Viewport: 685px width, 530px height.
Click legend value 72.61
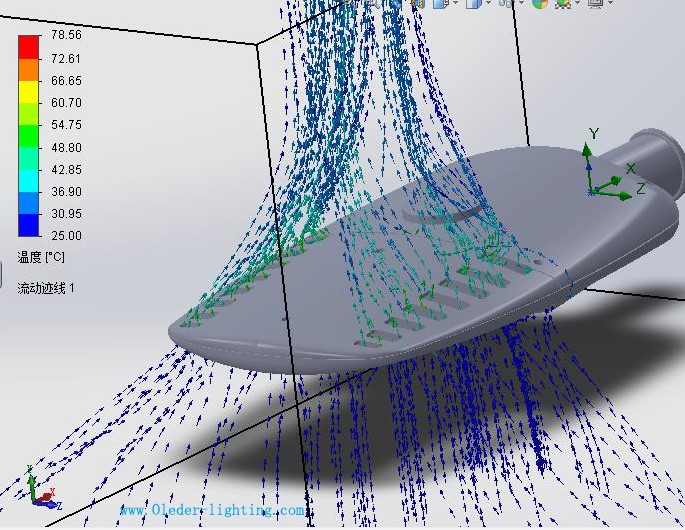click(x=66, y=59)
